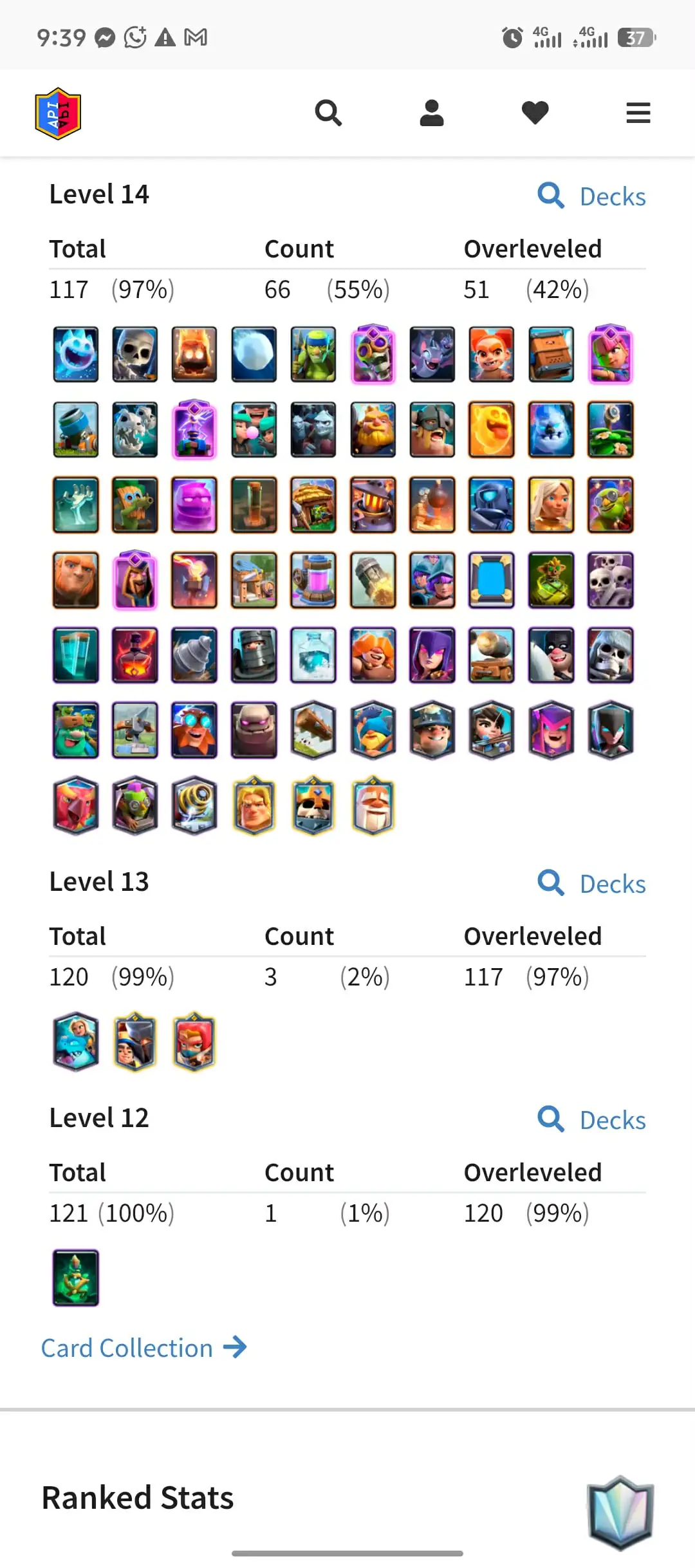Tap the Giant Snowball card icon

[x=254, y=355]
